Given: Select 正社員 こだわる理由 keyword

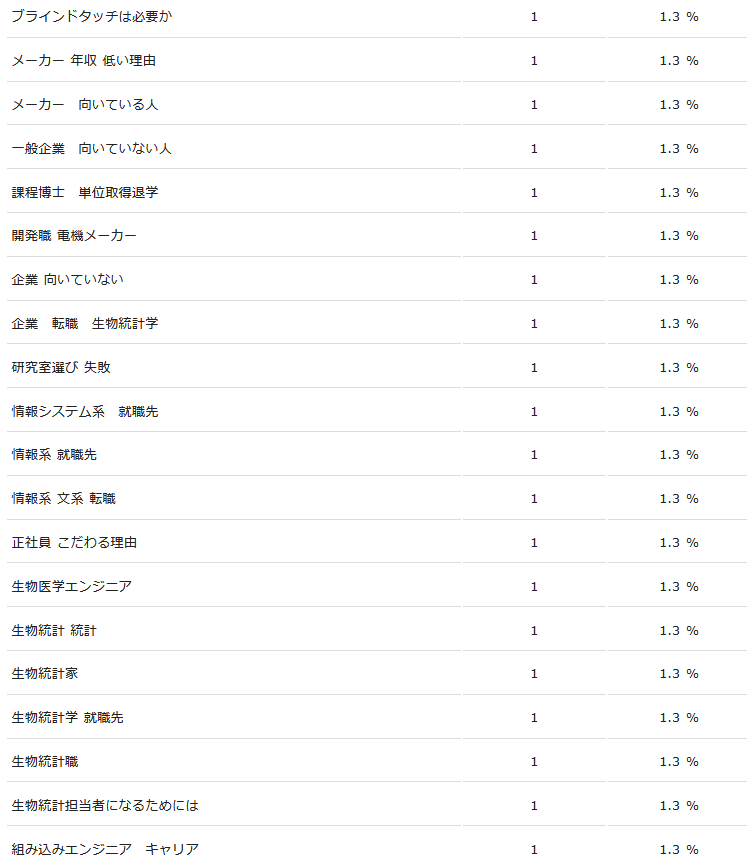Looking at the screenshot, I should [x=74, y=543].
